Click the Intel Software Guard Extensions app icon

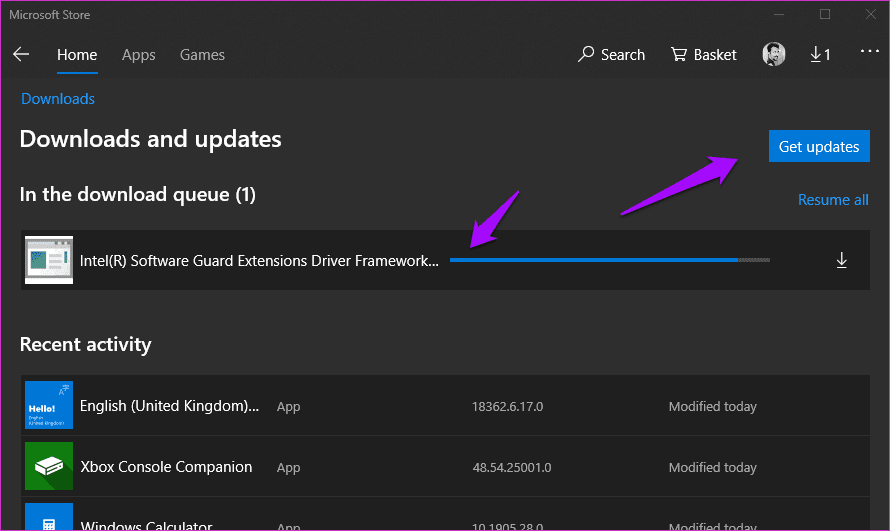click(49, 260)
